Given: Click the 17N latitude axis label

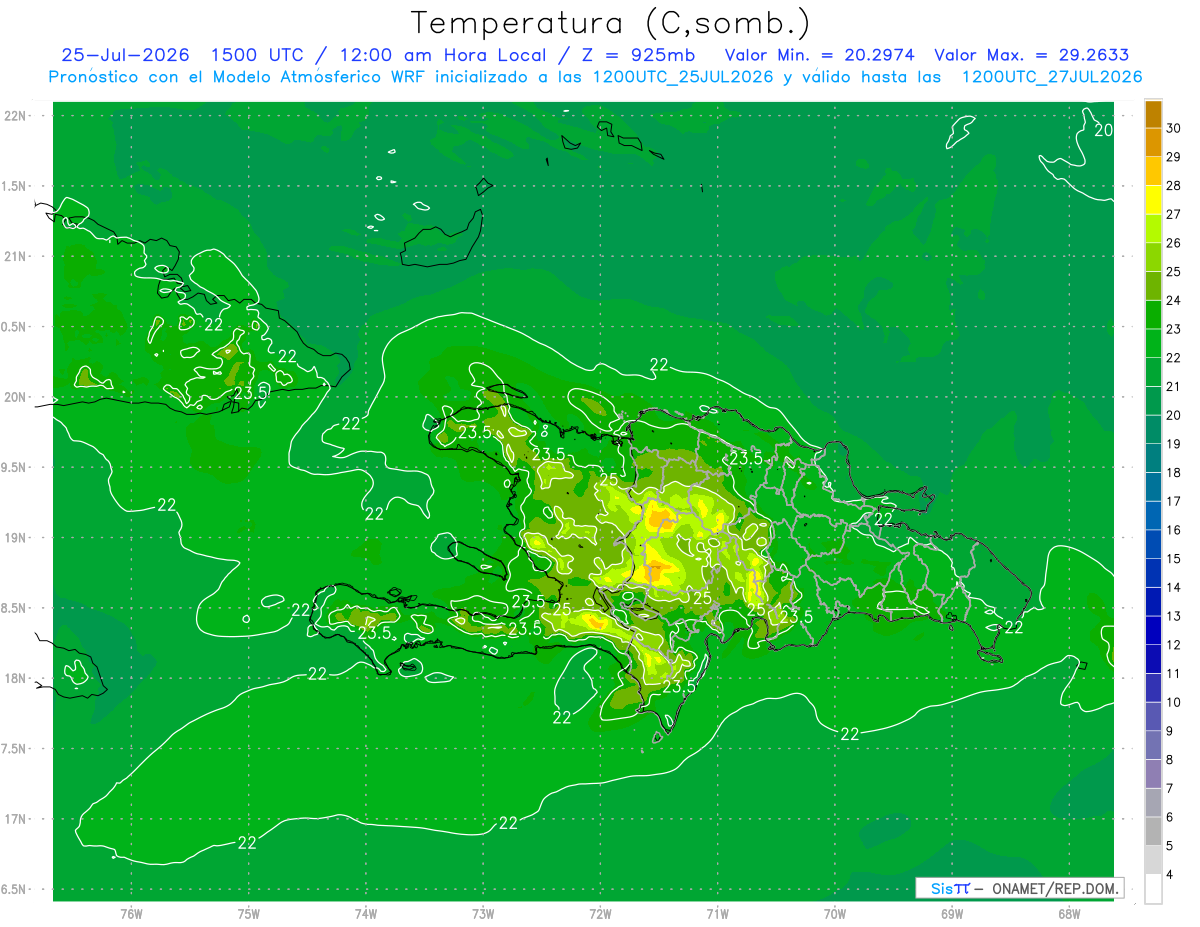Looking at the screenshot, I should tap(15, 819).
